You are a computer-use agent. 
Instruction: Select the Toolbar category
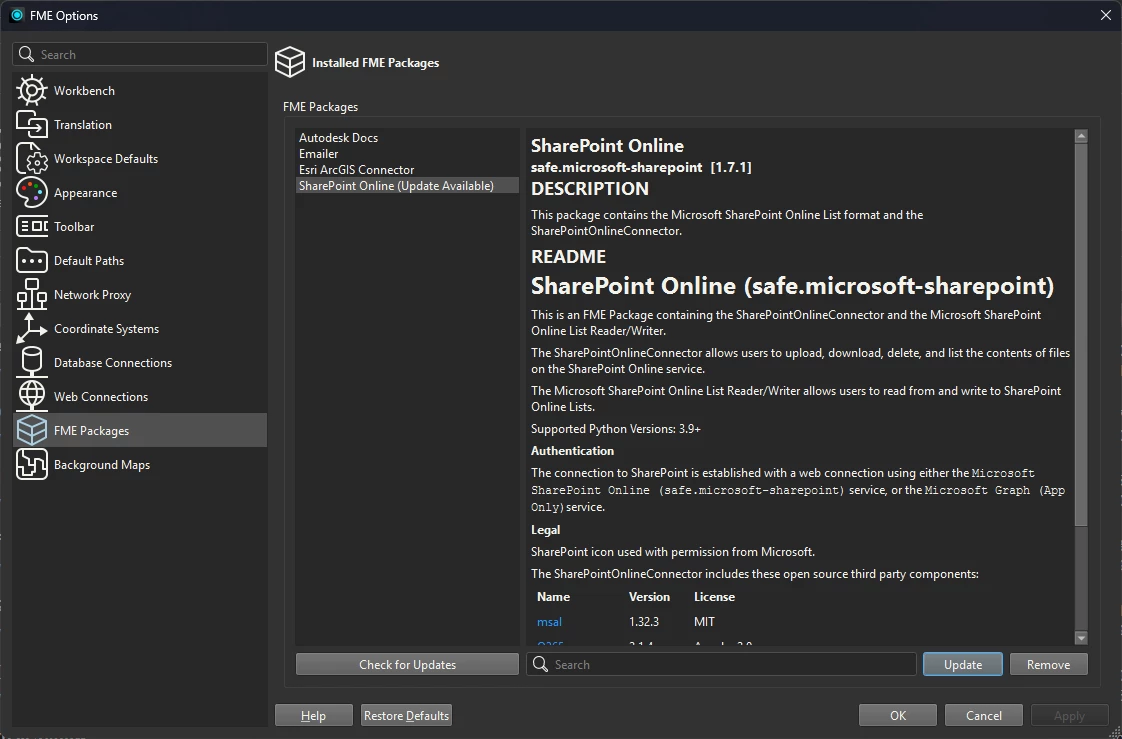pos(140,227)
